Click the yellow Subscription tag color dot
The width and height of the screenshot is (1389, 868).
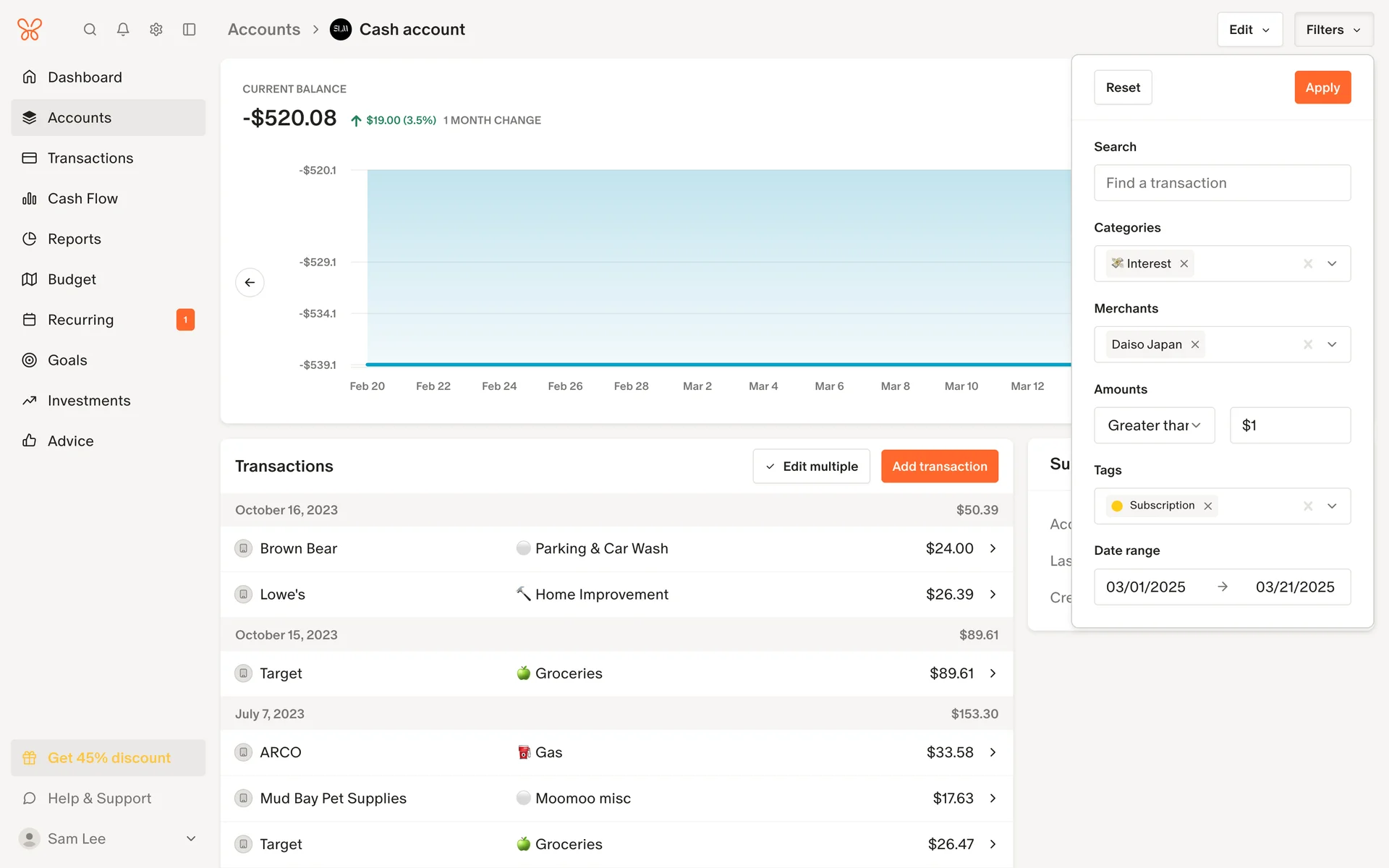click(x=1117, y=506)
